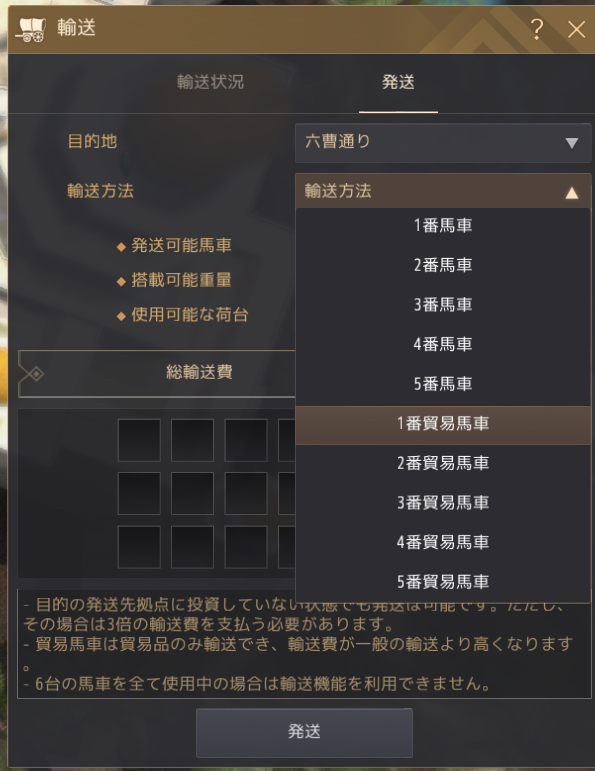
Task: Choose 1番馬車 from the list
Action: (443, 226)
